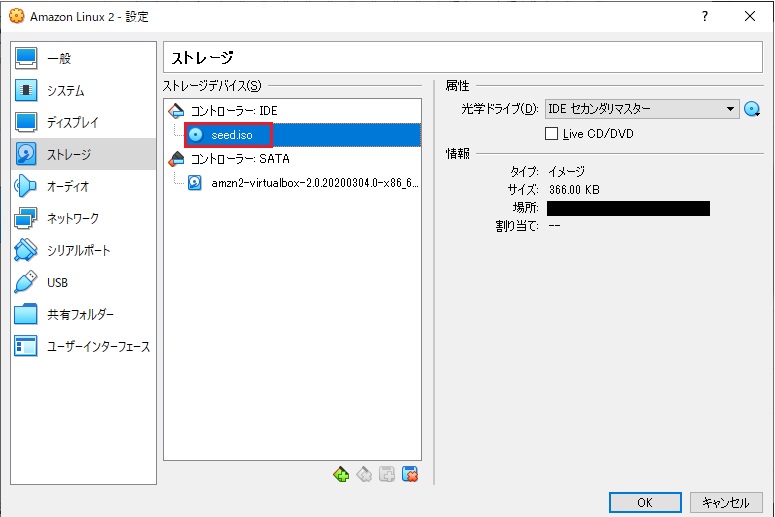Open the ディスプレイ settings category
The width and height of the screenshot is (775, 517).
click(x=83, y=122)
